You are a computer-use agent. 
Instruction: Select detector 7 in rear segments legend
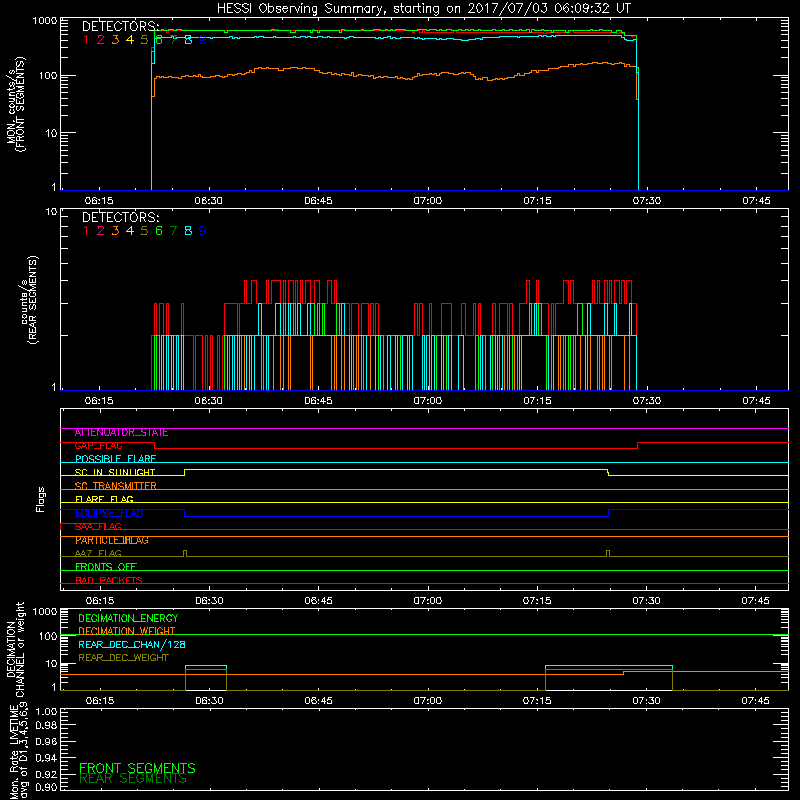173,231
